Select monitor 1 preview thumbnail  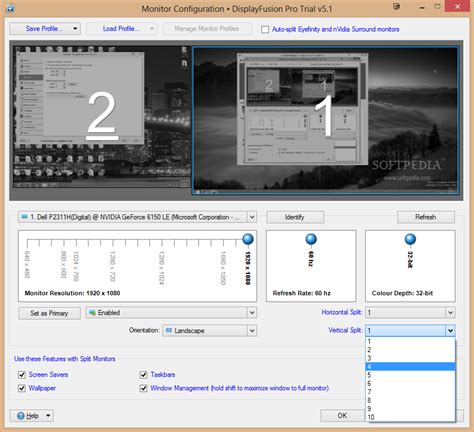click(x=325, y=121)
